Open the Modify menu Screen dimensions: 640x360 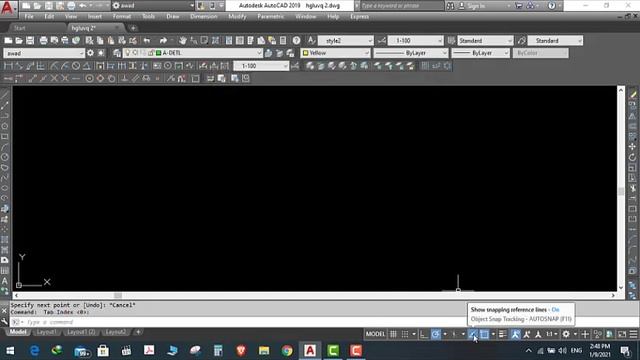(237, 17)
